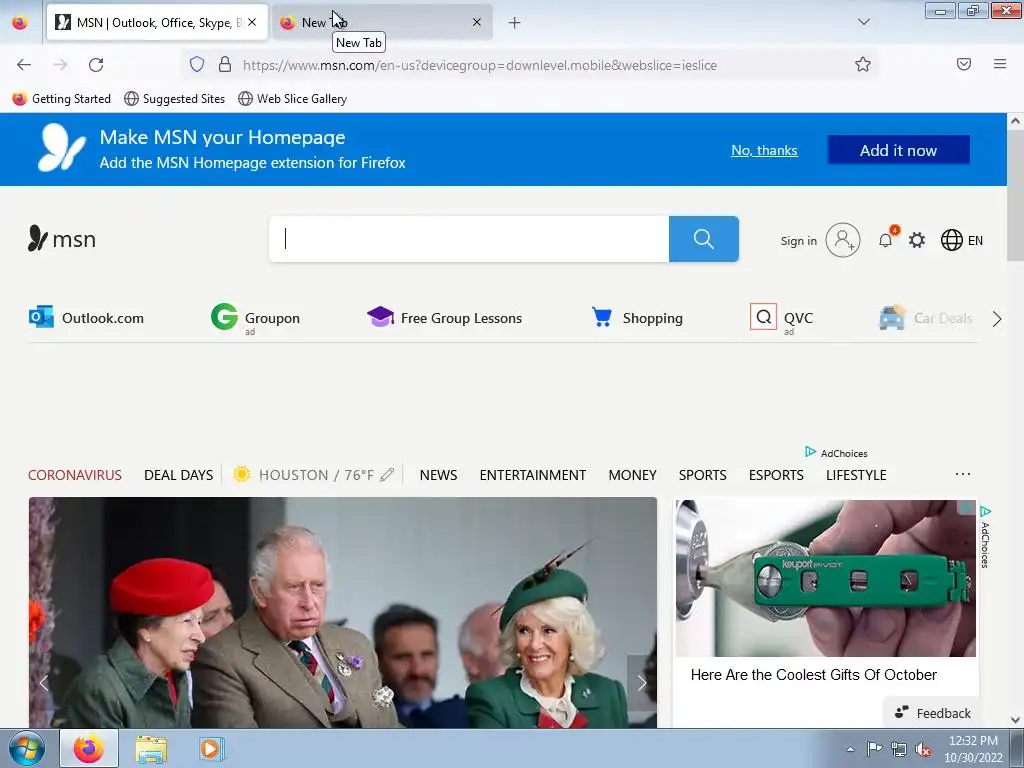Open notifications bell icon
Screen dimensions: 1024x768
pyautogui.click(x=886, y=240)
